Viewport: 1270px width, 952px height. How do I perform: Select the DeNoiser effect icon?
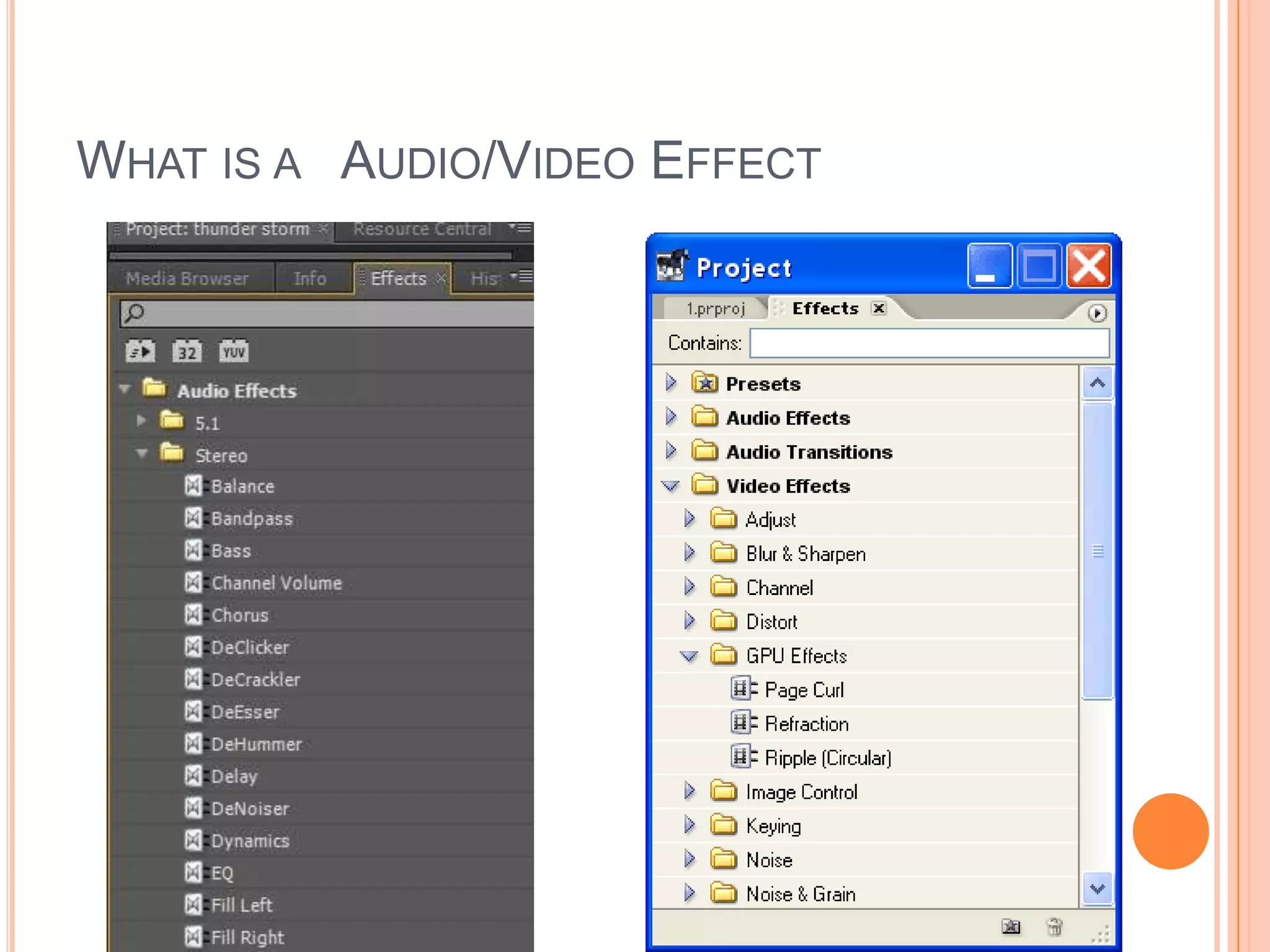[x=193, y=808]
